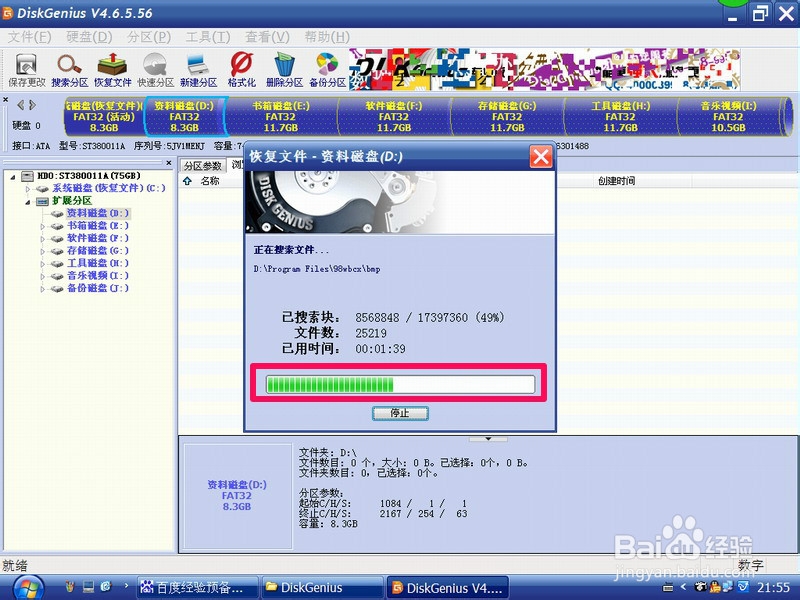Click the Backup Partition (备份分区) toolbar icon
Image resolution: width=800 pixels, height=600 pixels.
coord(327,69)
